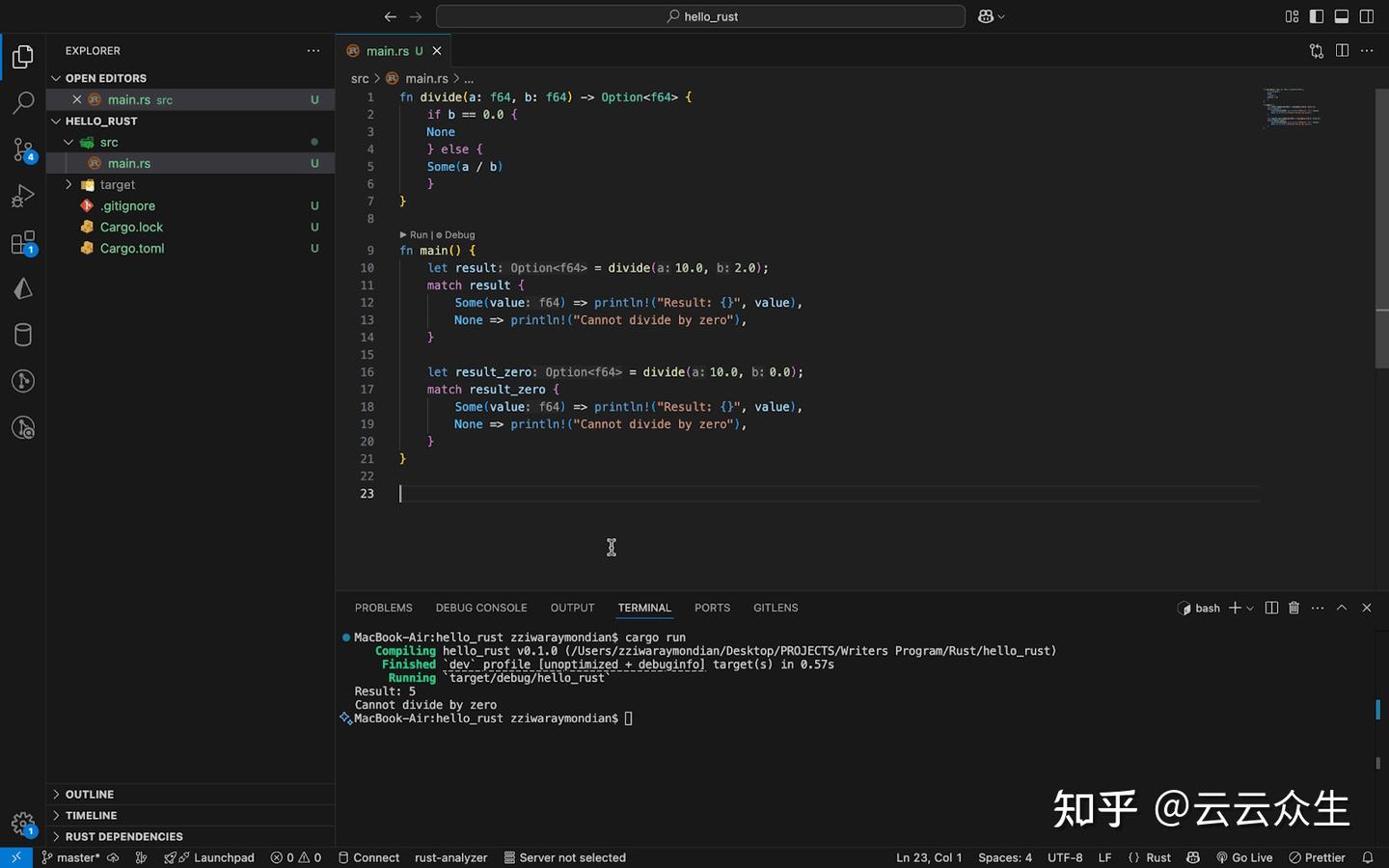
Task: Click Run above the main function
Action: pyautogui.click(x=417, y=234)
